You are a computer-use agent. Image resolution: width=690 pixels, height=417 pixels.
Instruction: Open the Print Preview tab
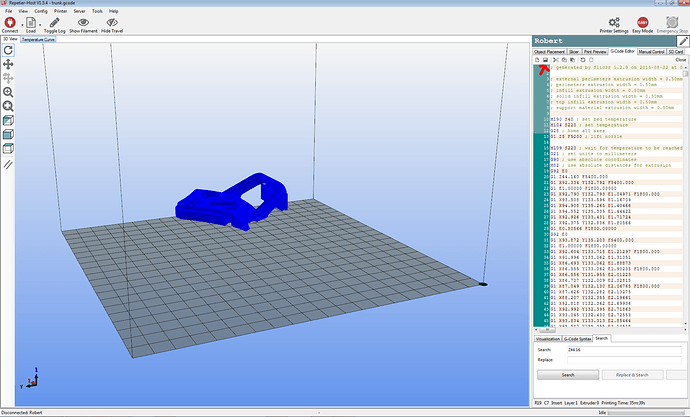[595, 52]
